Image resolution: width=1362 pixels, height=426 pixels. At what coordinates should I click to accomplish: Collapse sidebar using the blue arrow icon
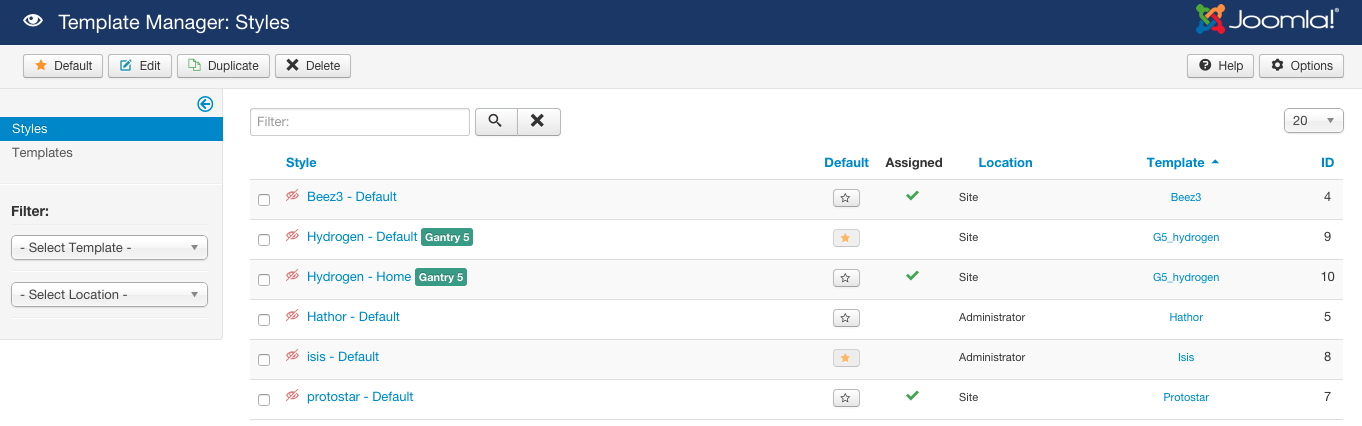[205, 104]
